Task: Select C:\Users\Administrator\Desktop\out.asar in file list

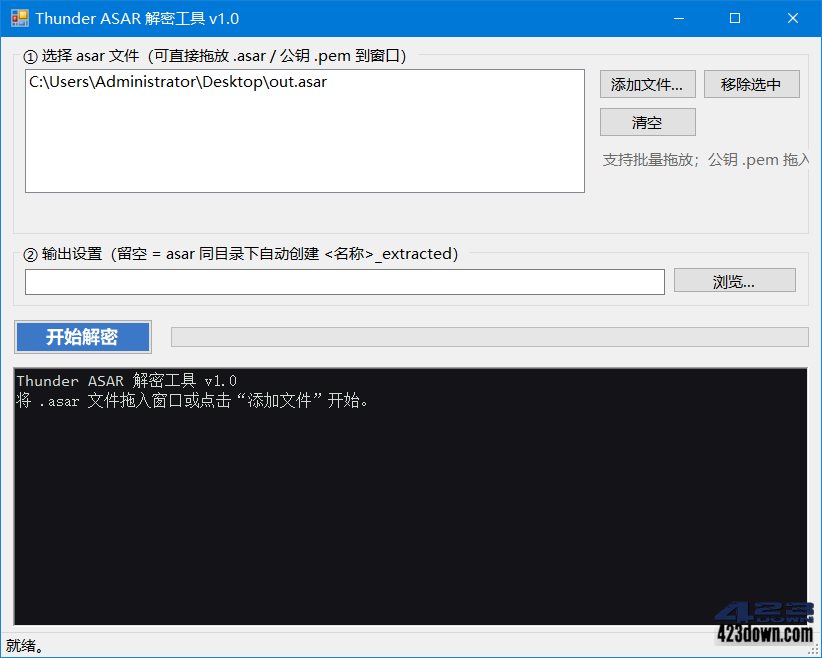Action: (178, 82)
